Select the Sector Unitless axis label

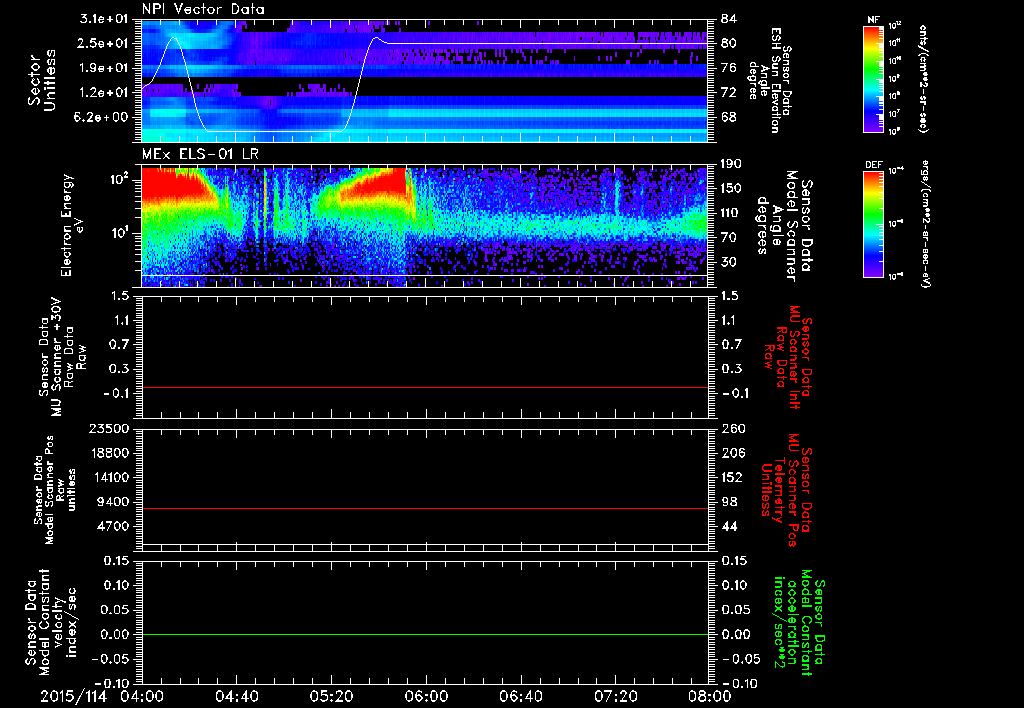tap(42, 80)
